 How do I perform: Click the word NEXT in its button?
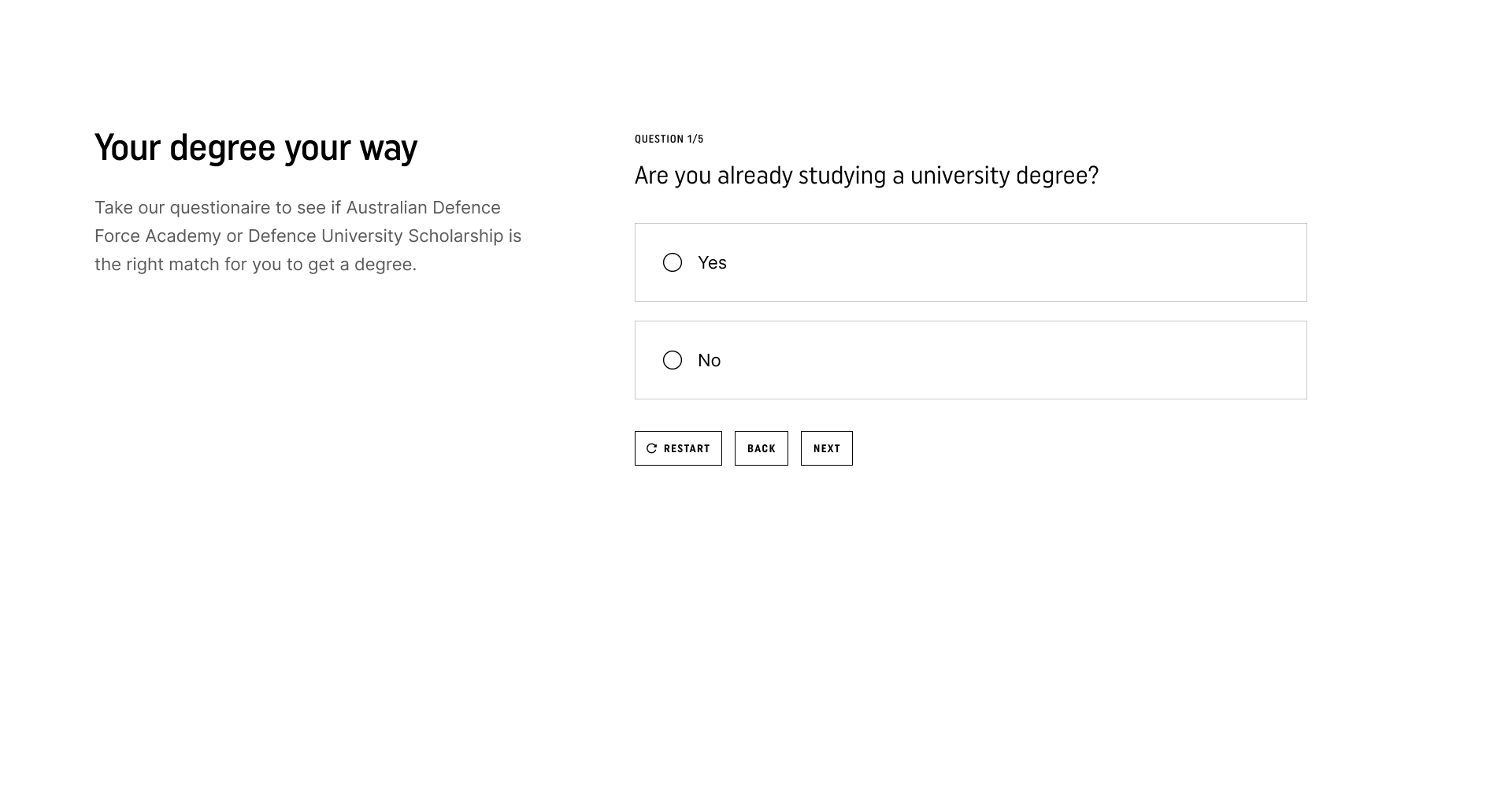click(x=827, y=448)
